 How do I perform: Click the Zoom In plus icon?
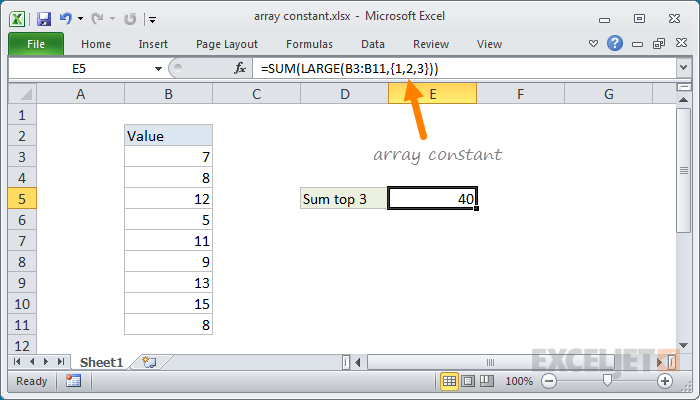coord(664,381)
